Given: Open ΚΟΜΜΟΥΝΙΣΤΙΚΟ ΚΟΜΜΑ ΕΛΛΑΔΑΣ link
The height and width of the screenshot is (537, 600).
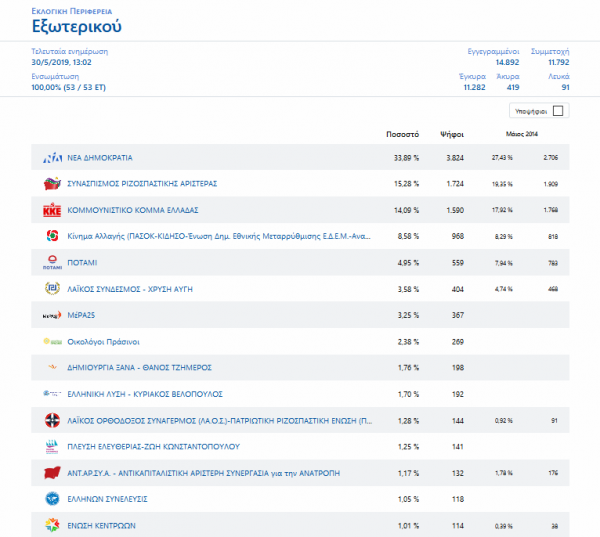Looking at the screenshot, I should [x=133, y=210].
